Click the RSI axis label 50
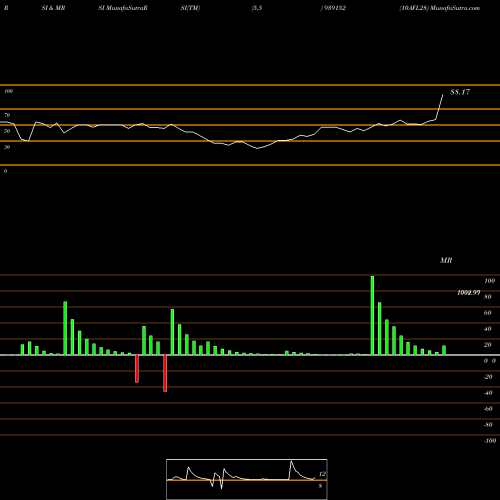The height and width of the screenshot is (500, 500). [x=7, y=131]
